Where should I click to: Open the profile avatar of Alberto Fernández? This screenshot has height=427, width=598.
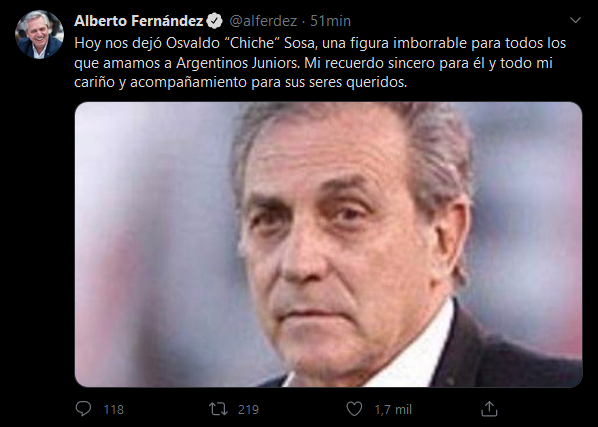coord(39,34)
